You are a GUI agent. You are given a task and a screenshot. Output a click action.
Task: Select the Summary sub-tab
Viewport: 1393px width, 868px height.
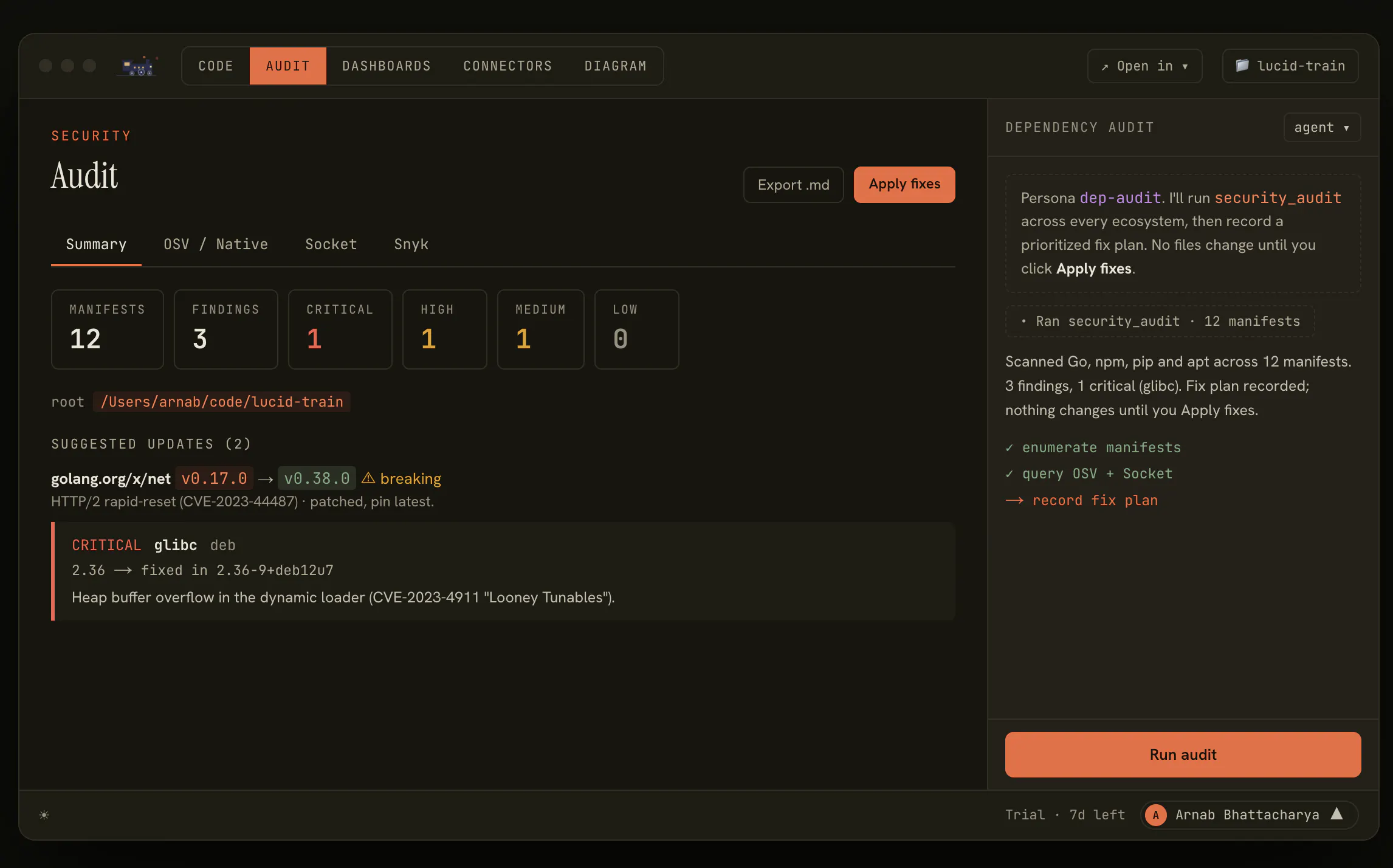[x=96, y=244]
